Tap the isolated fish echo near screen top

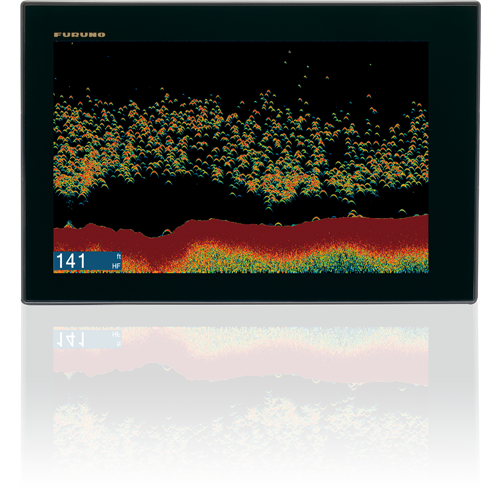coord(289,52)
